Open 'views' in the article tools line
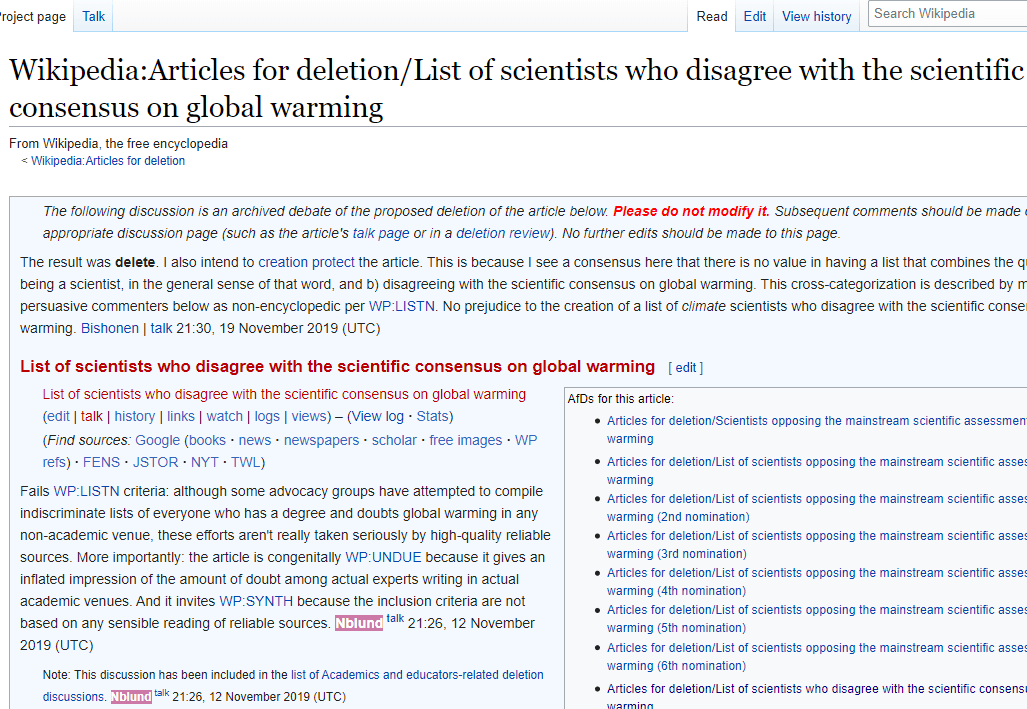This screenshot has height=709, width=1027. pos(309,417)
